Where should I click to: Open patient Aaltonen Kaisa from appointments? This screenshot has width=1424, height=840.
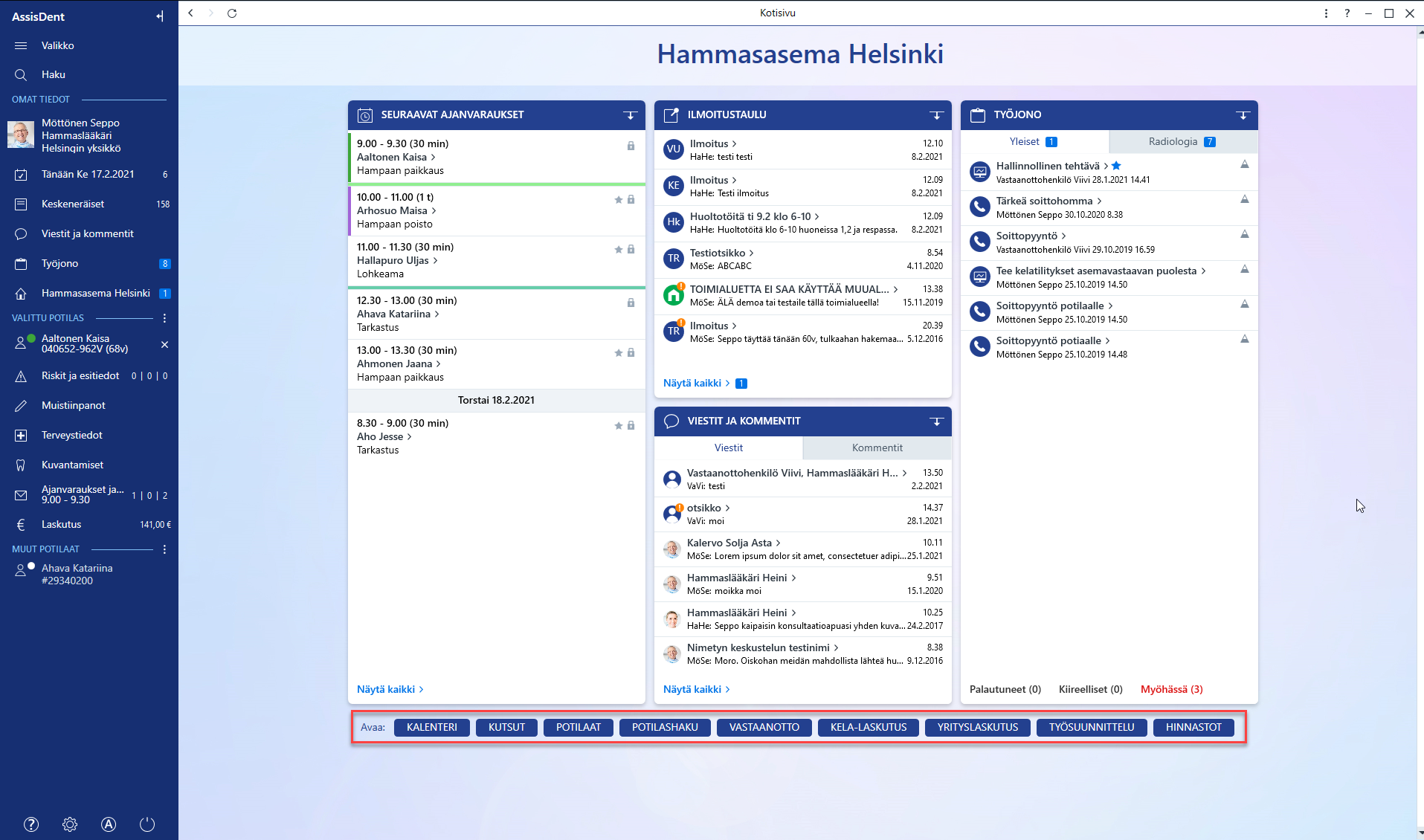coord(396,157)
